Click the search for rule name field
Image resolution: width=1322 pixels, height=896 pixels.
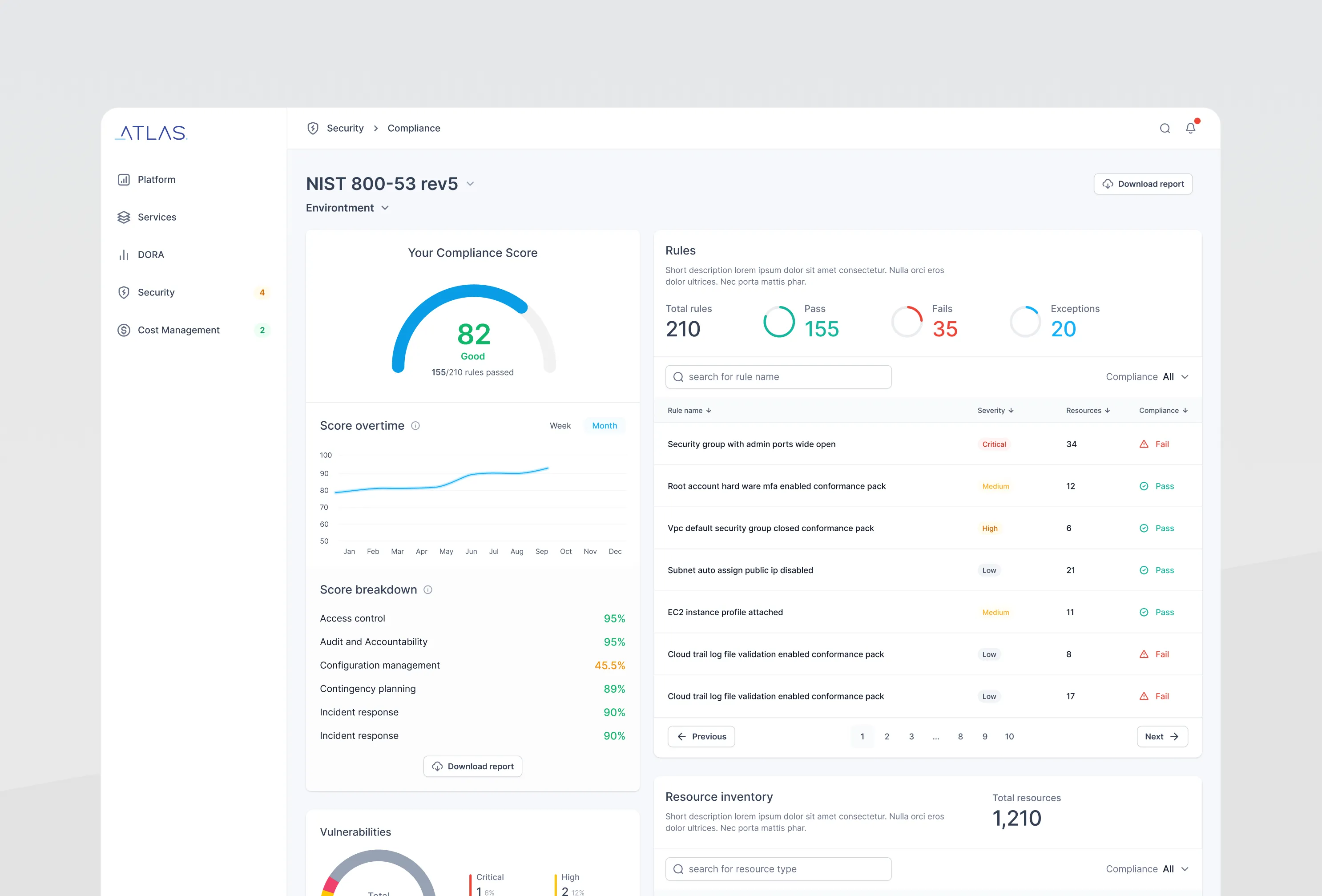(778, 377)
